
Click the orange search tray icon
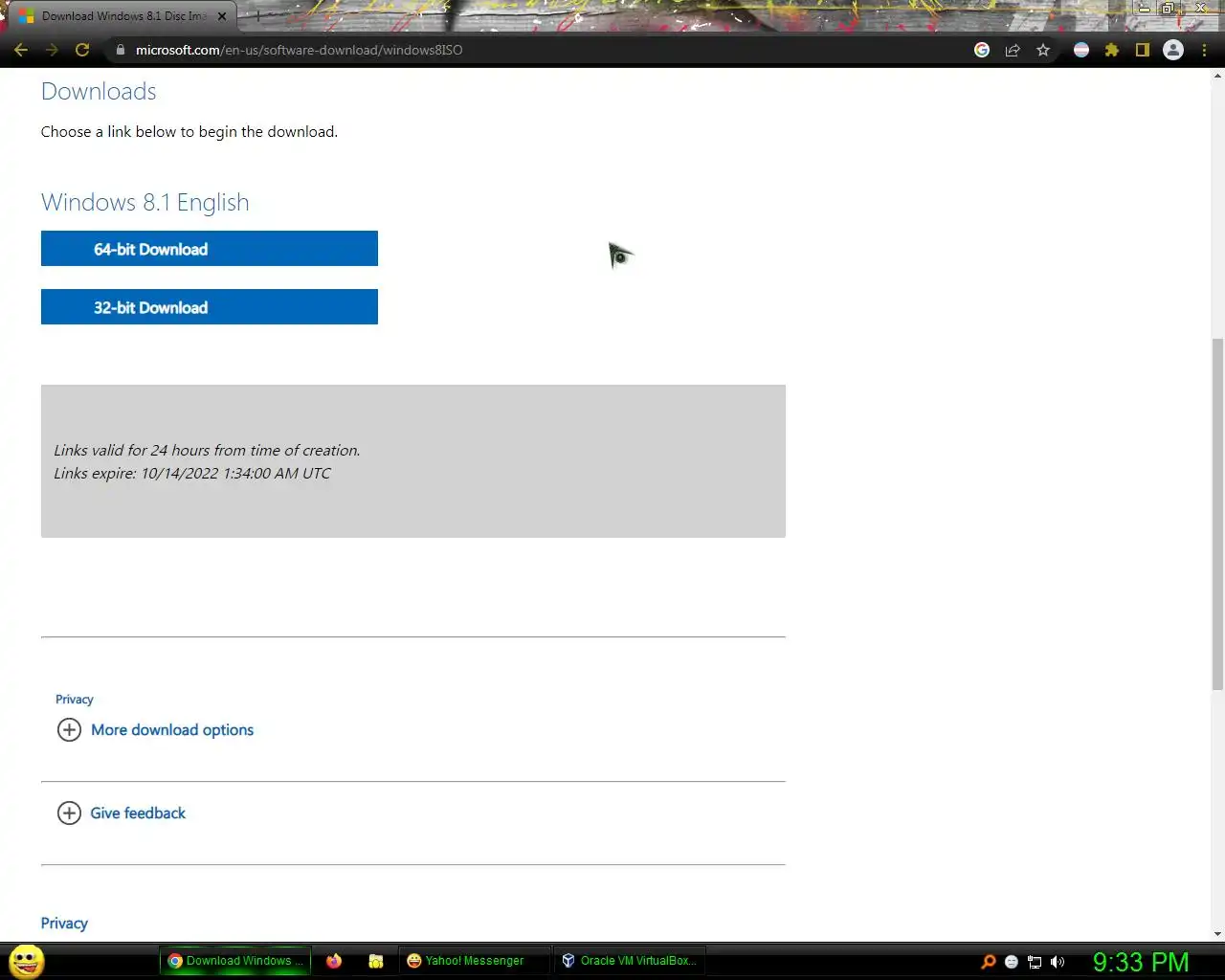(989, 962)
